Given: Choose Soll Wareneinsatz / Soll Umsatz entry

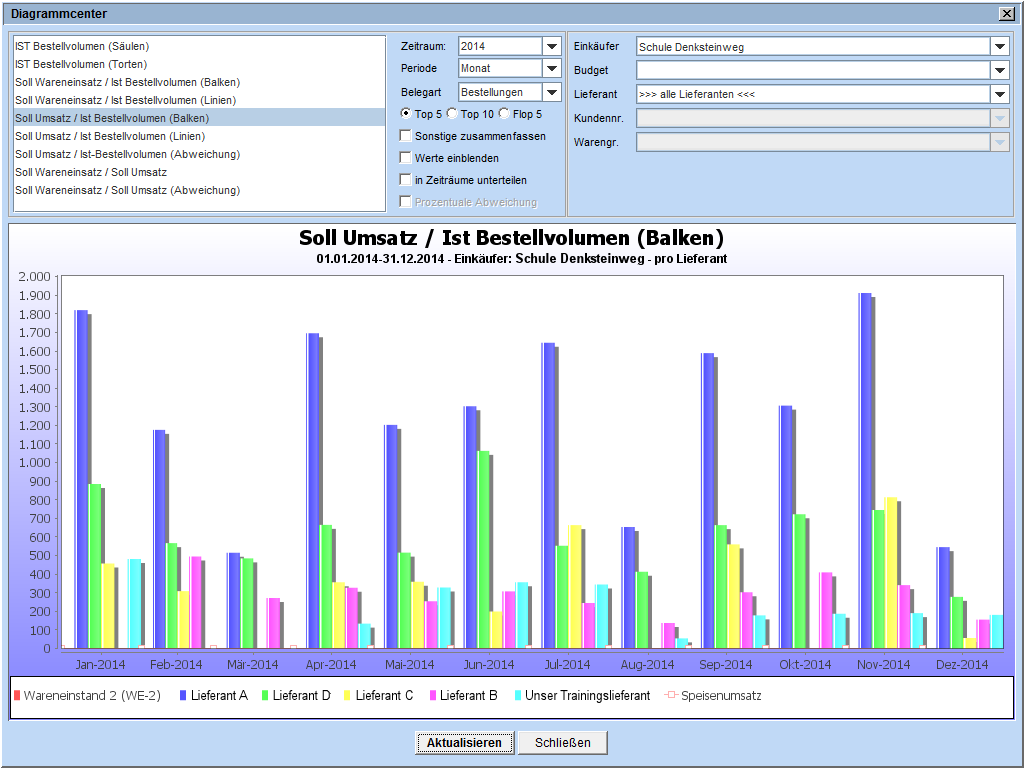Looking at the screenshot, I should pyautogui.click(x=91, y=172).
